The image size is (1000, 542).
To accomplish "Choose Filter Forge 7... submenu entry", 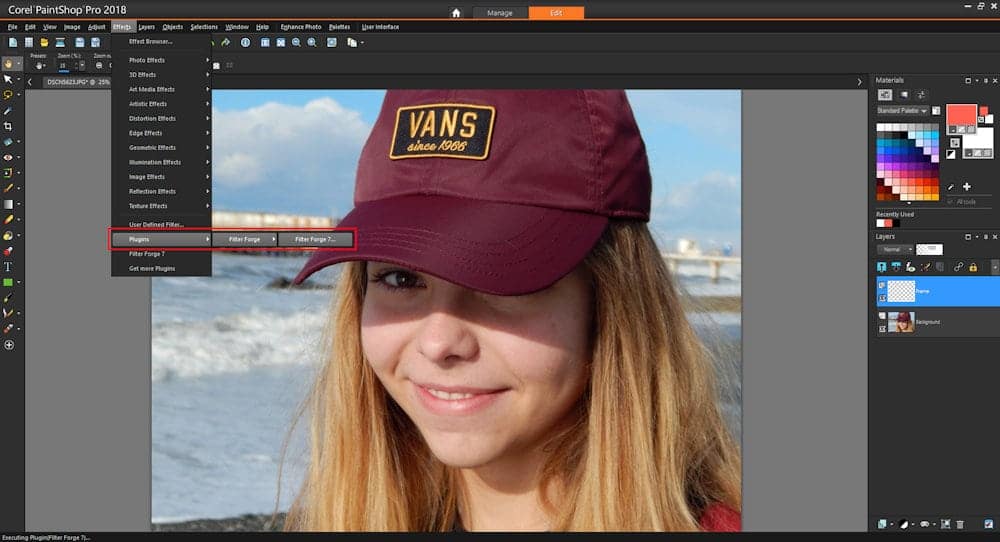I will click(315, 239).
